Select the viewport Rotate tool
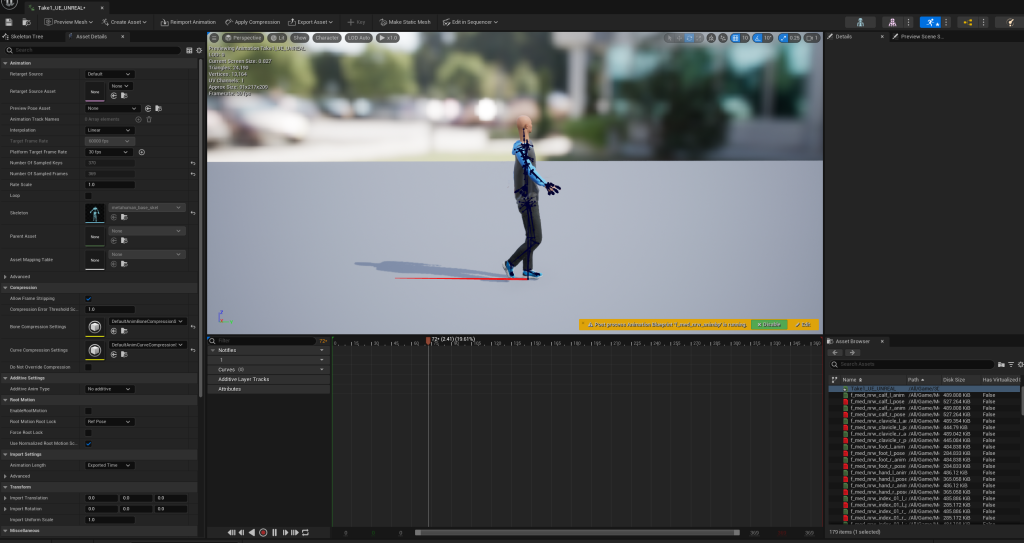This screenshot has height=543, width=1024. click(689, 38)
